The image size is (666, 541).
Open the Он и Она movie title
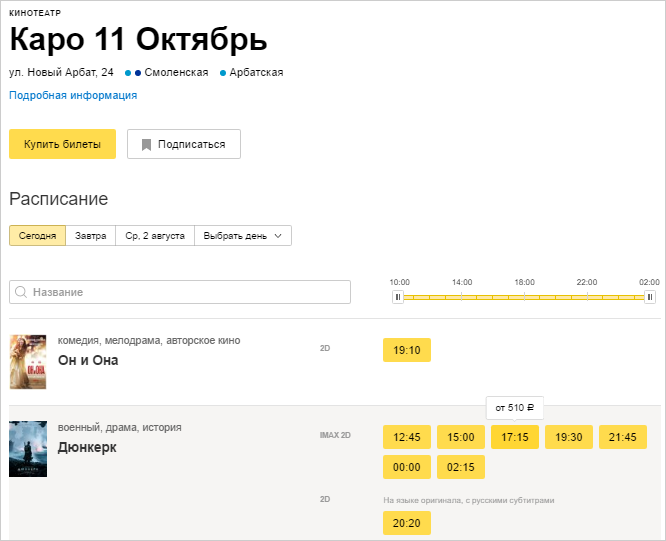[88, 360]
